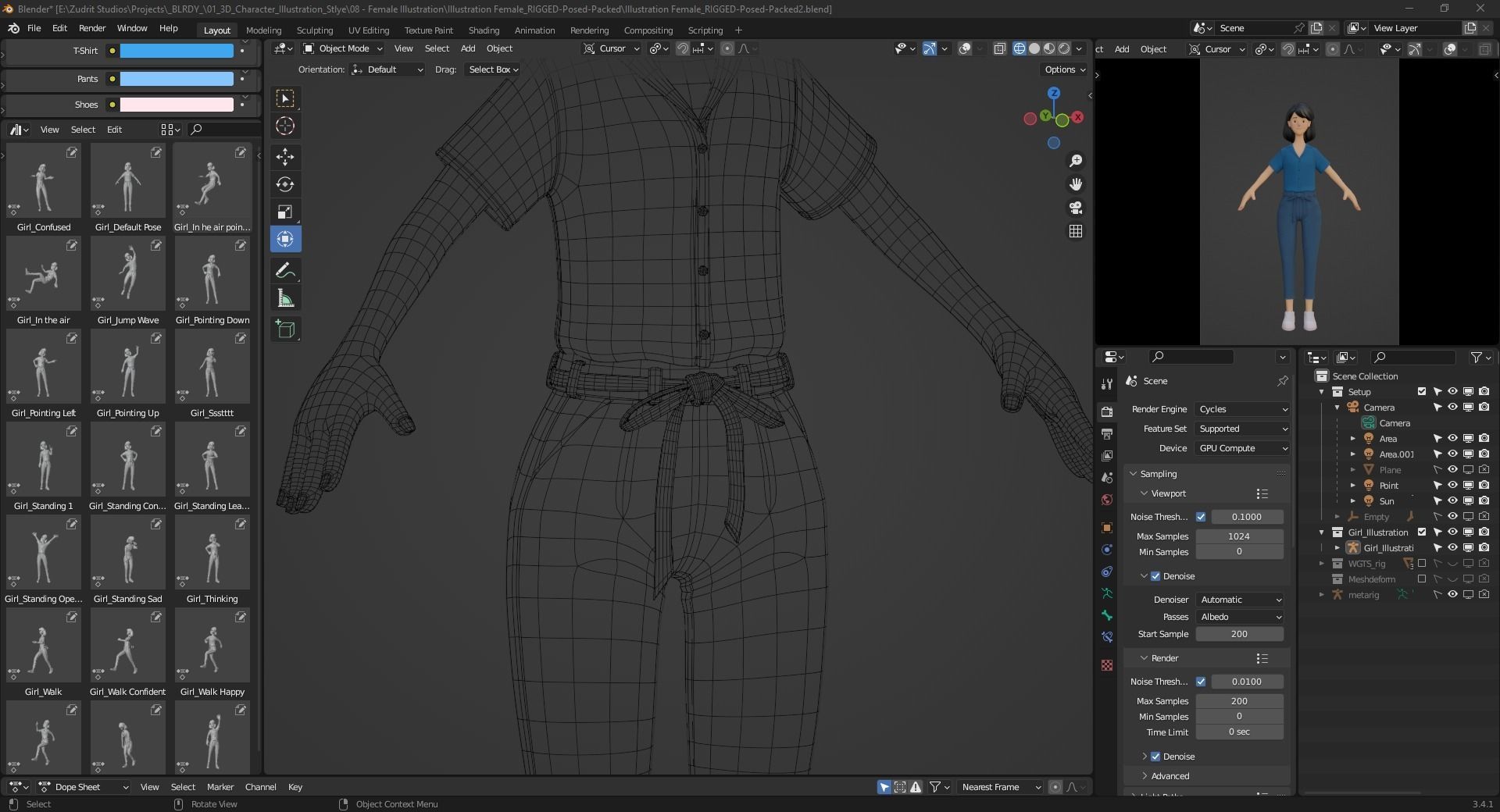Open the File menu
Viewport: 1500px width, 812px height.
click(x=34, y=28)
